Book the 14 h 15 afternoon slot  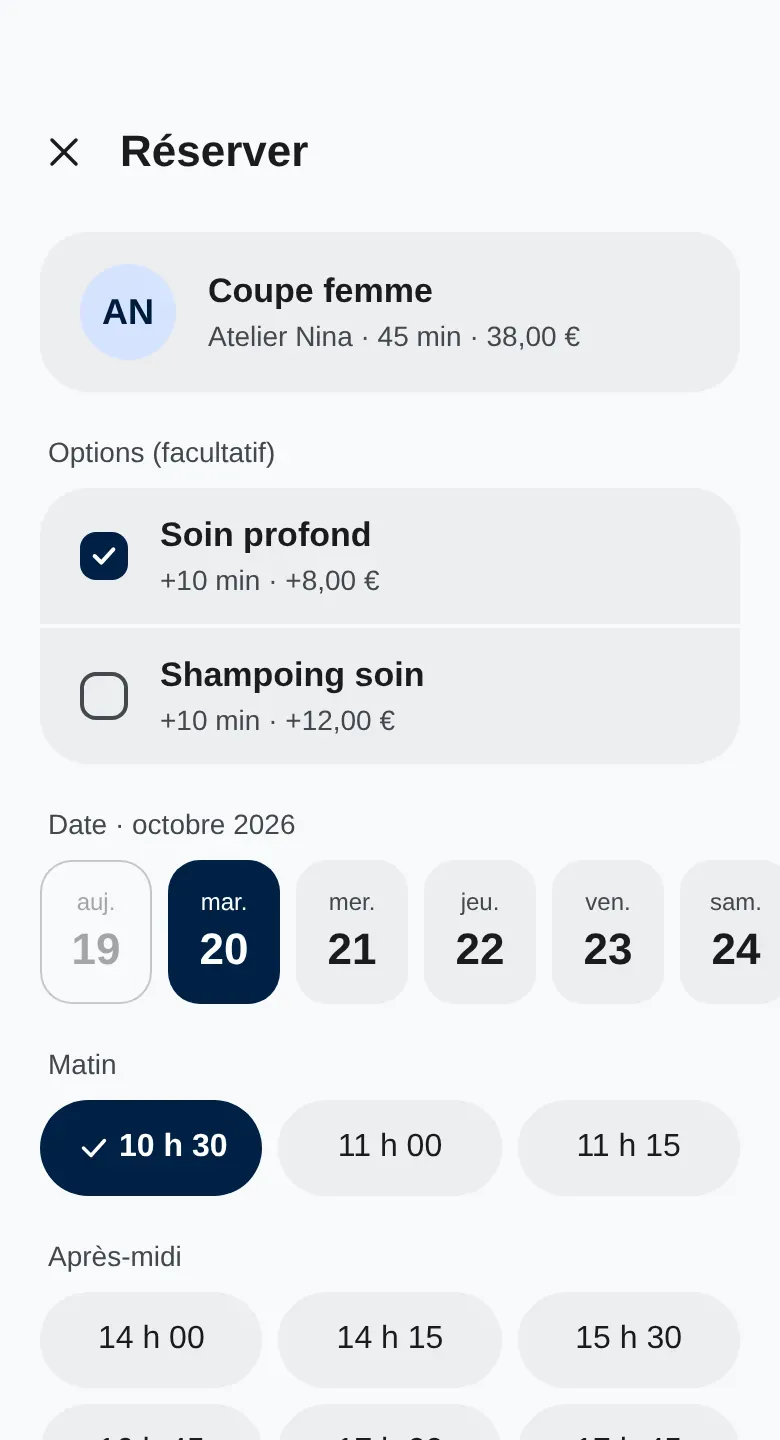click(390, 1340)
